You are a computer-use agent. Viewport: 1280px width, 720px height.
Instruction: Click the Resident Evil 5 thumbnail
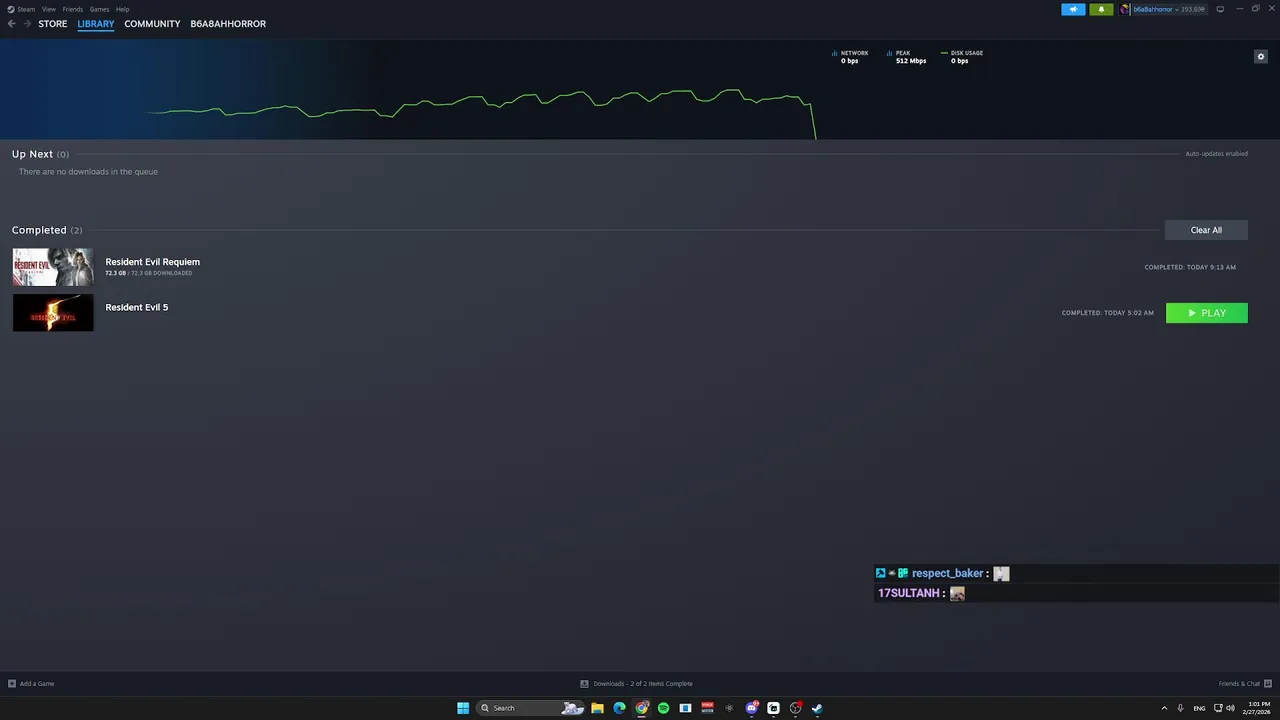[x=53, y=312]
